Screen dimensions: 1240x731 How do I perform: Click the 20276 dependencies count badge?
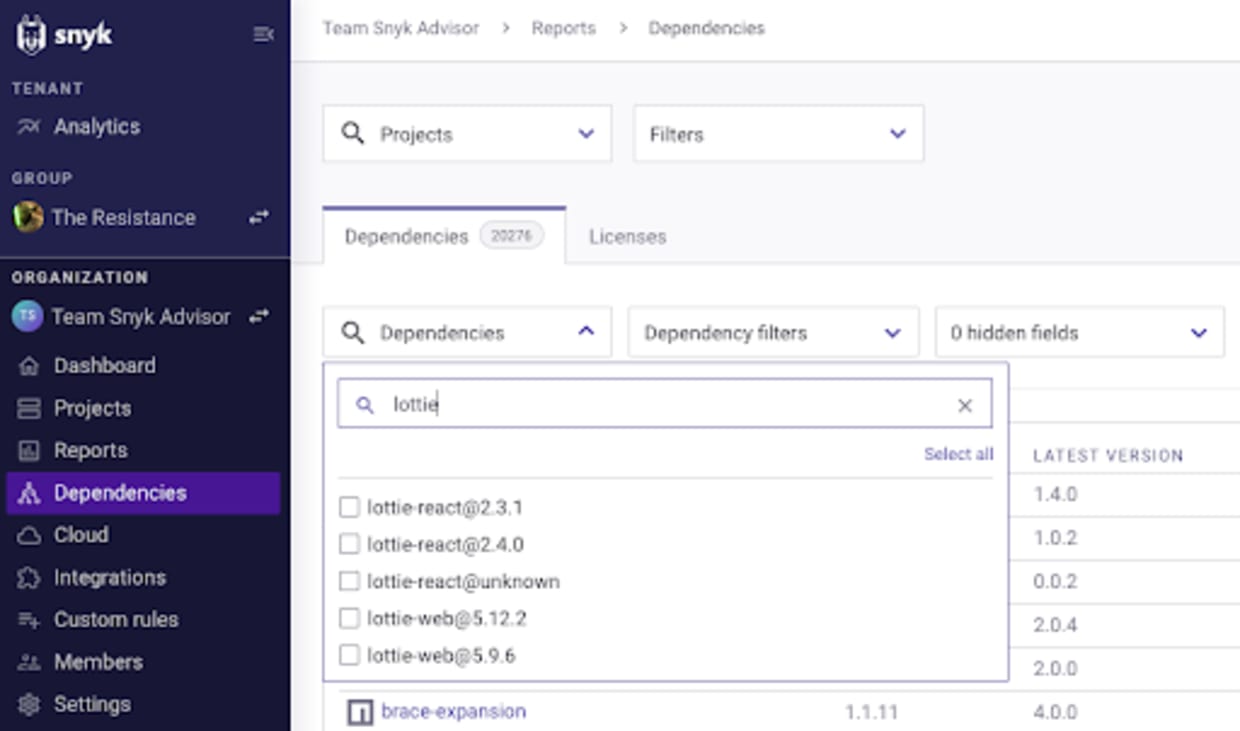click(x=511, y=236)
